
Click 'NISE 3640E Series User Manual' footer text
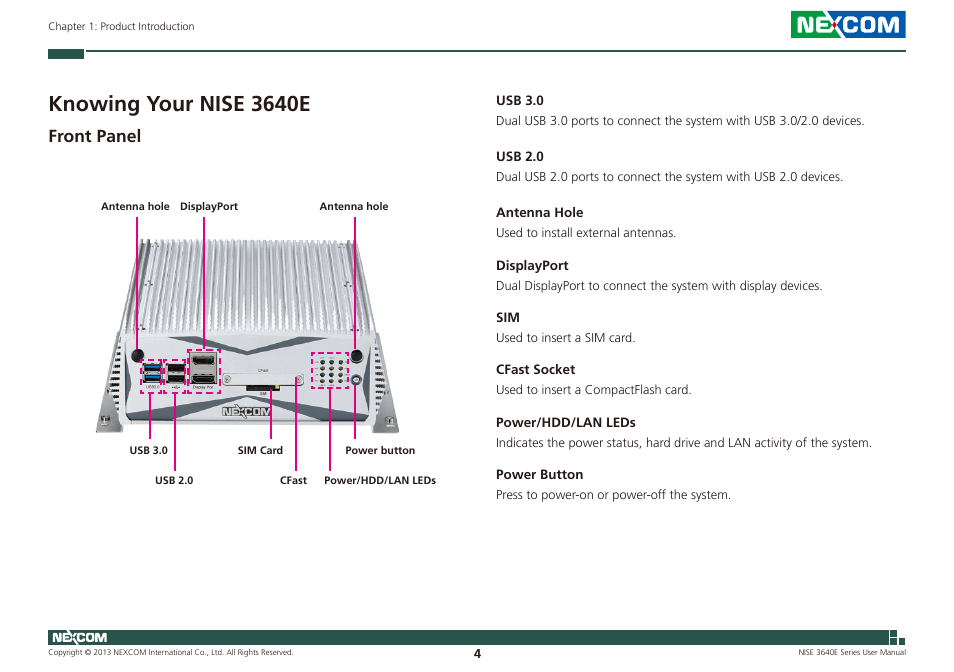coord(852,653)
